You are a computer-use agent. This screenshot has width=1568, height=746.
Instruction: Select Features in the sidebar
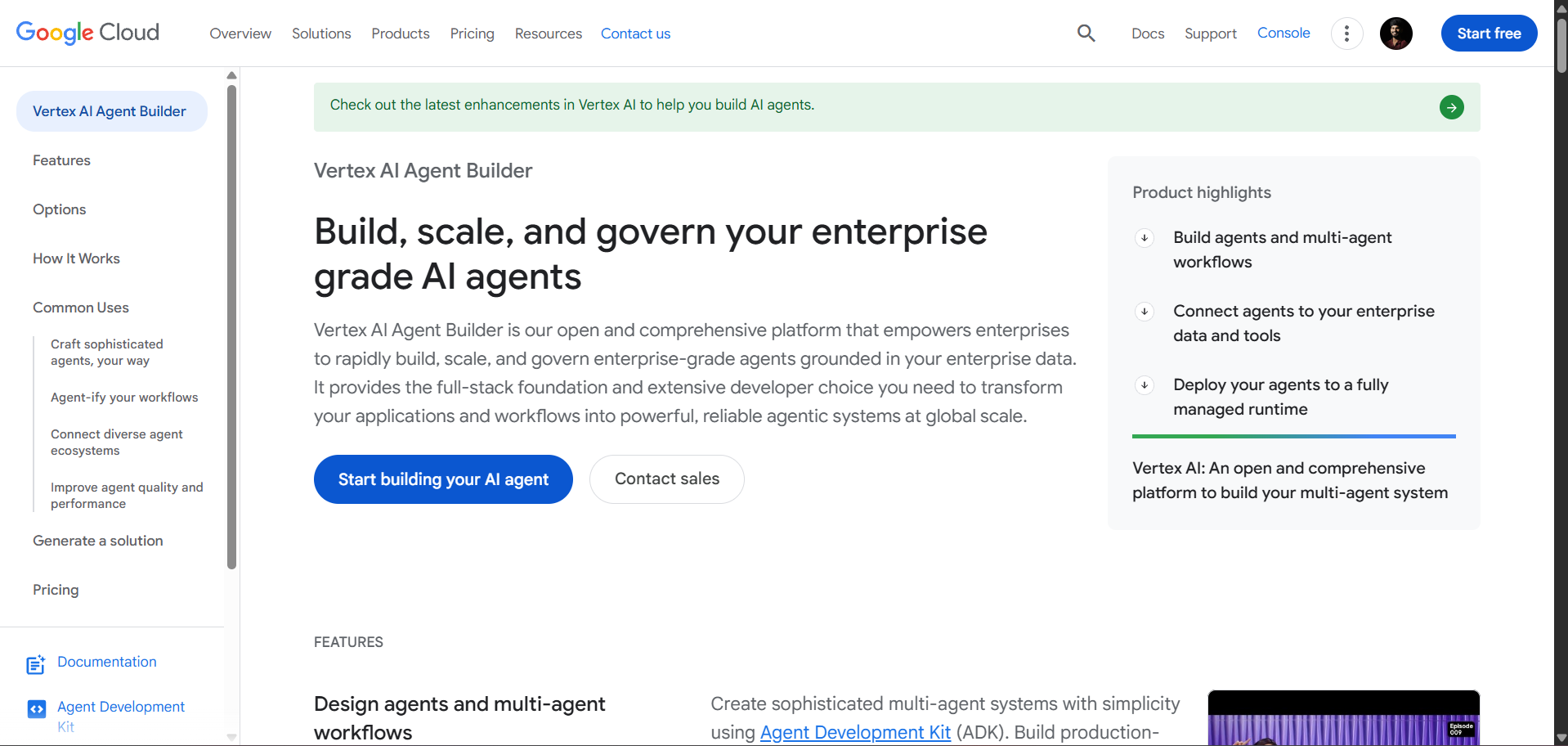(61, 160)
